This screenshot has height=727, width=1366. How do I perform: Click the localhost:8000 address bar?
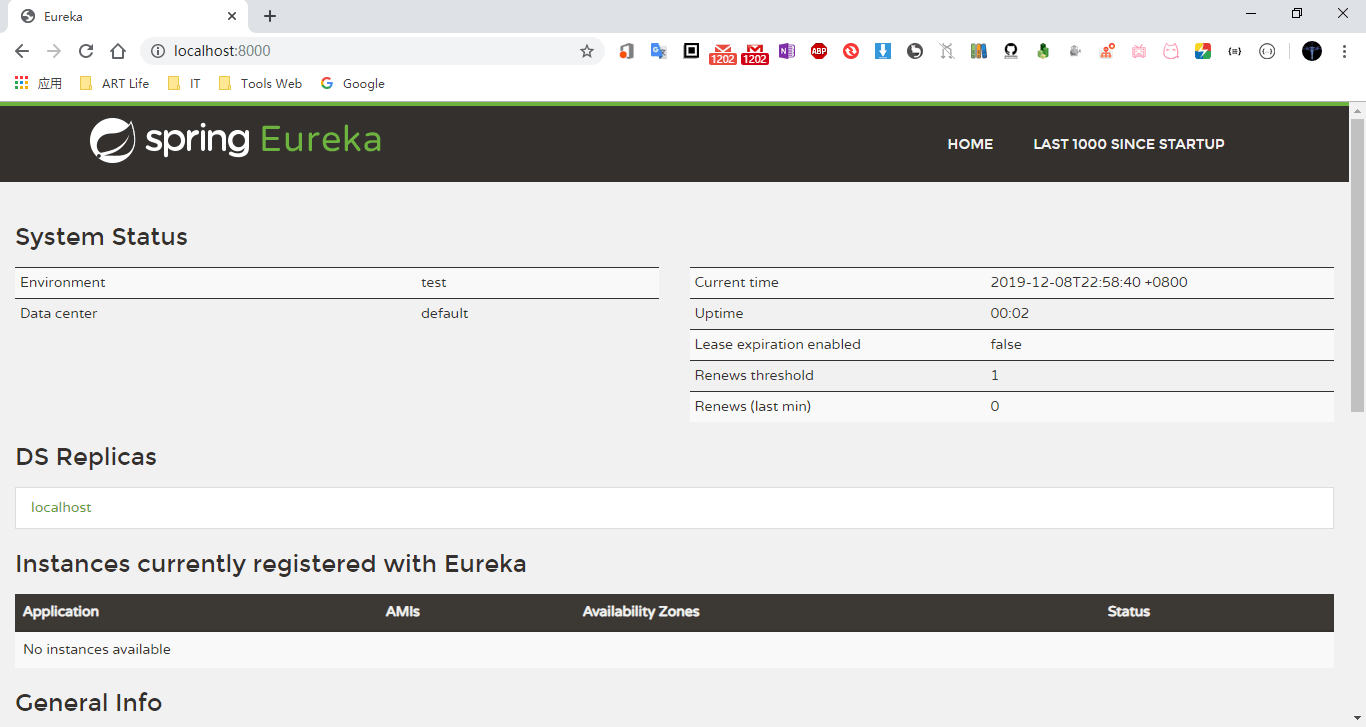click(370, 51)
